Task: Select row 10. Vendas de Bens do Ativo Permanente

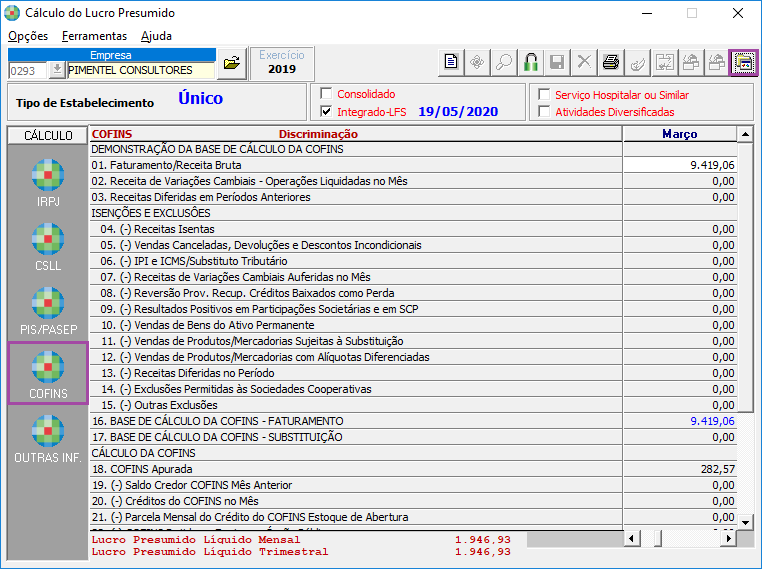Action: pyautogui.click(x=356, y=325)
